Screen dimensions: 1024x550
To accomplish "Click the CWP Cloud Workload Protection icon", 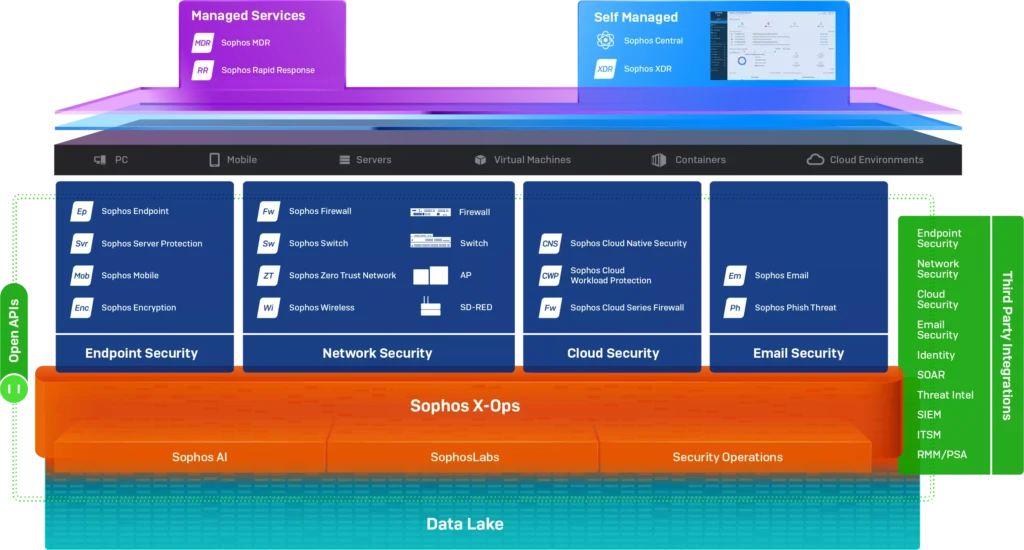I will [x=550, y=276].
